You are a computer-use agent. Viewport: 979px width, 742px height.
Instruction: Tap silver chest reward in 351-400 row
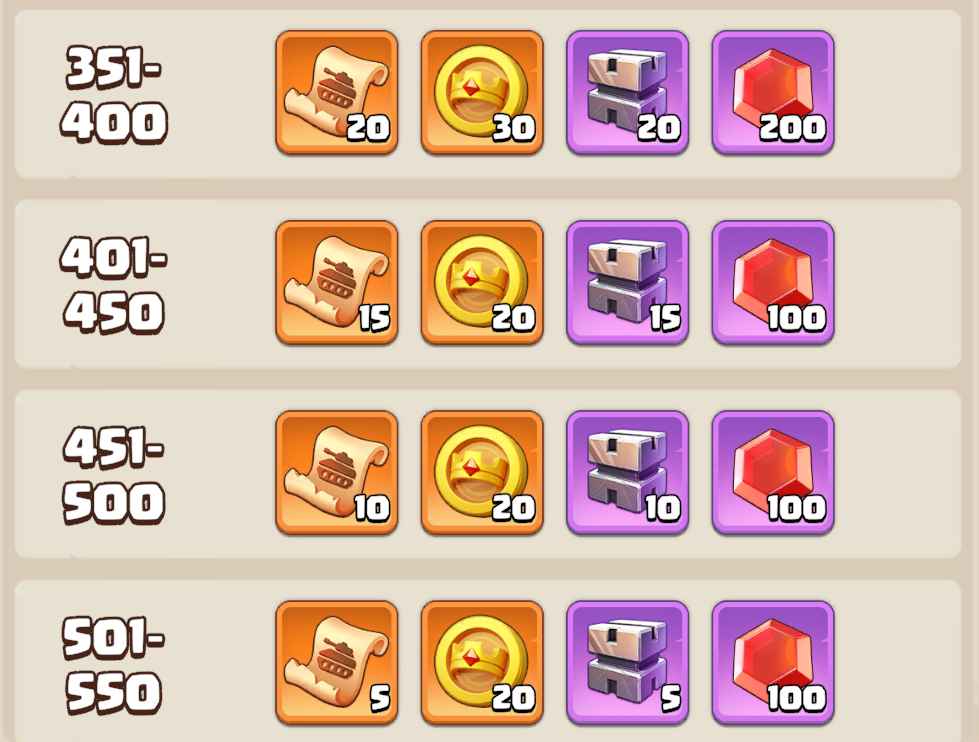coord(627,92)
